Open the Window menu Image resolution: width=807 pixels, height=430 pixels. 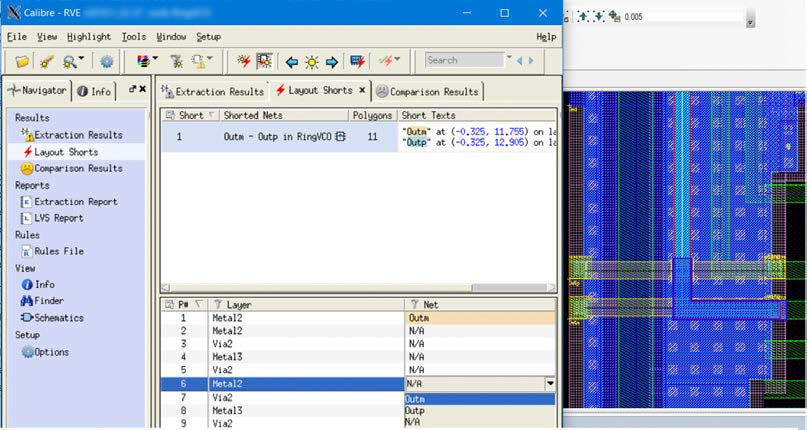[171, 37]
